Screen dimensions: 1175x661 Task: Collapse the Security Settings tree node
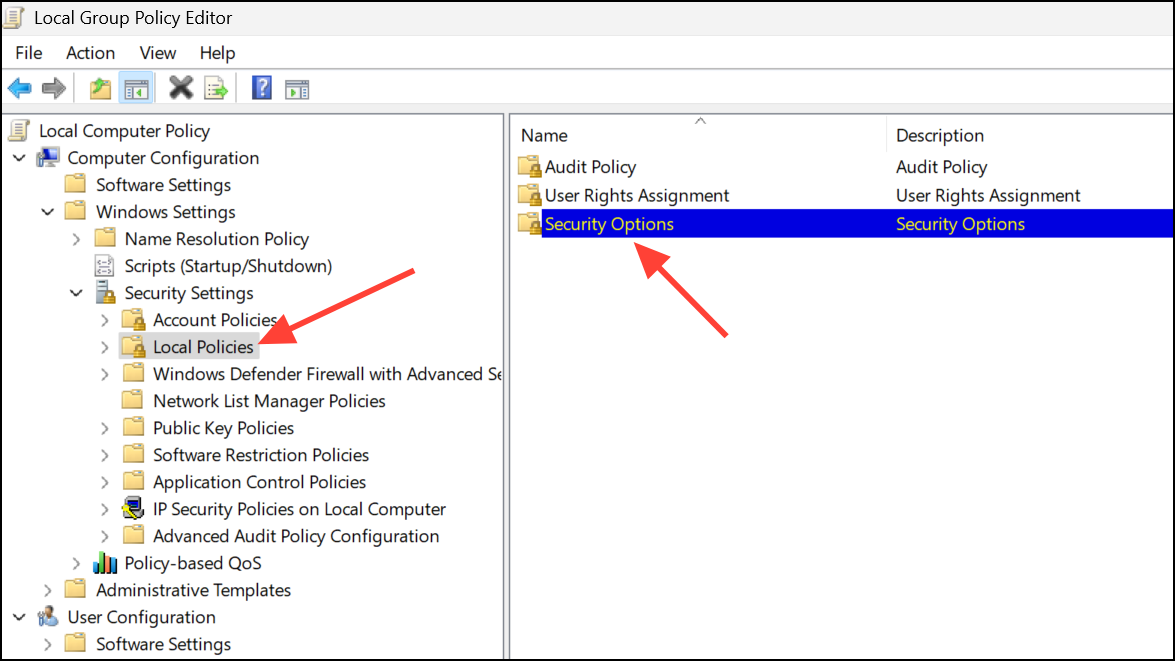pyautogui.click(x=76, y=293)
